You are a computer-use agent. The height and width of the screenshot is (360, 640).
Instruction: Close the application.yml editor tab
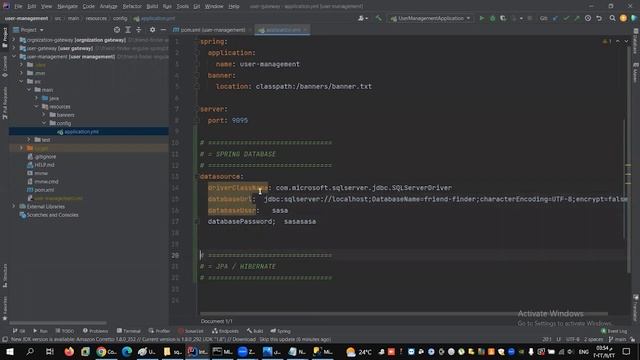pos(306,30)
